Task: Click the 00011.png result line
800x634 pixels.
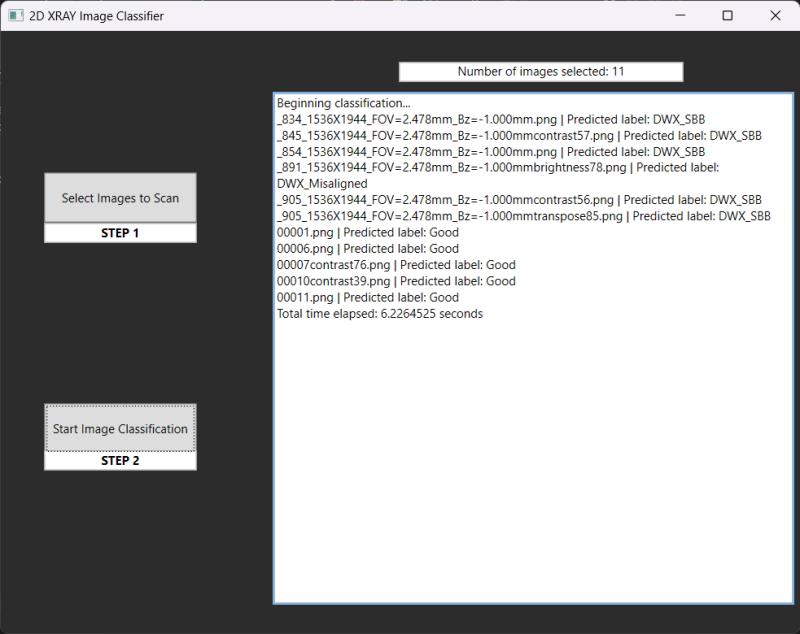Action: (367, 297)
